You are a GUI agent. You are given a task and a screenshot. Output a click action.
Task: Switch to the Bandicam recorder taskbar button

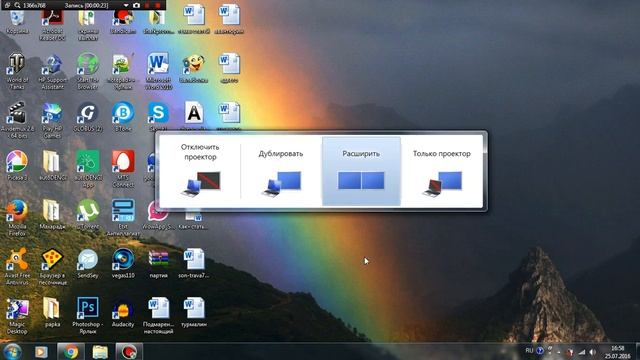(129, 352)
